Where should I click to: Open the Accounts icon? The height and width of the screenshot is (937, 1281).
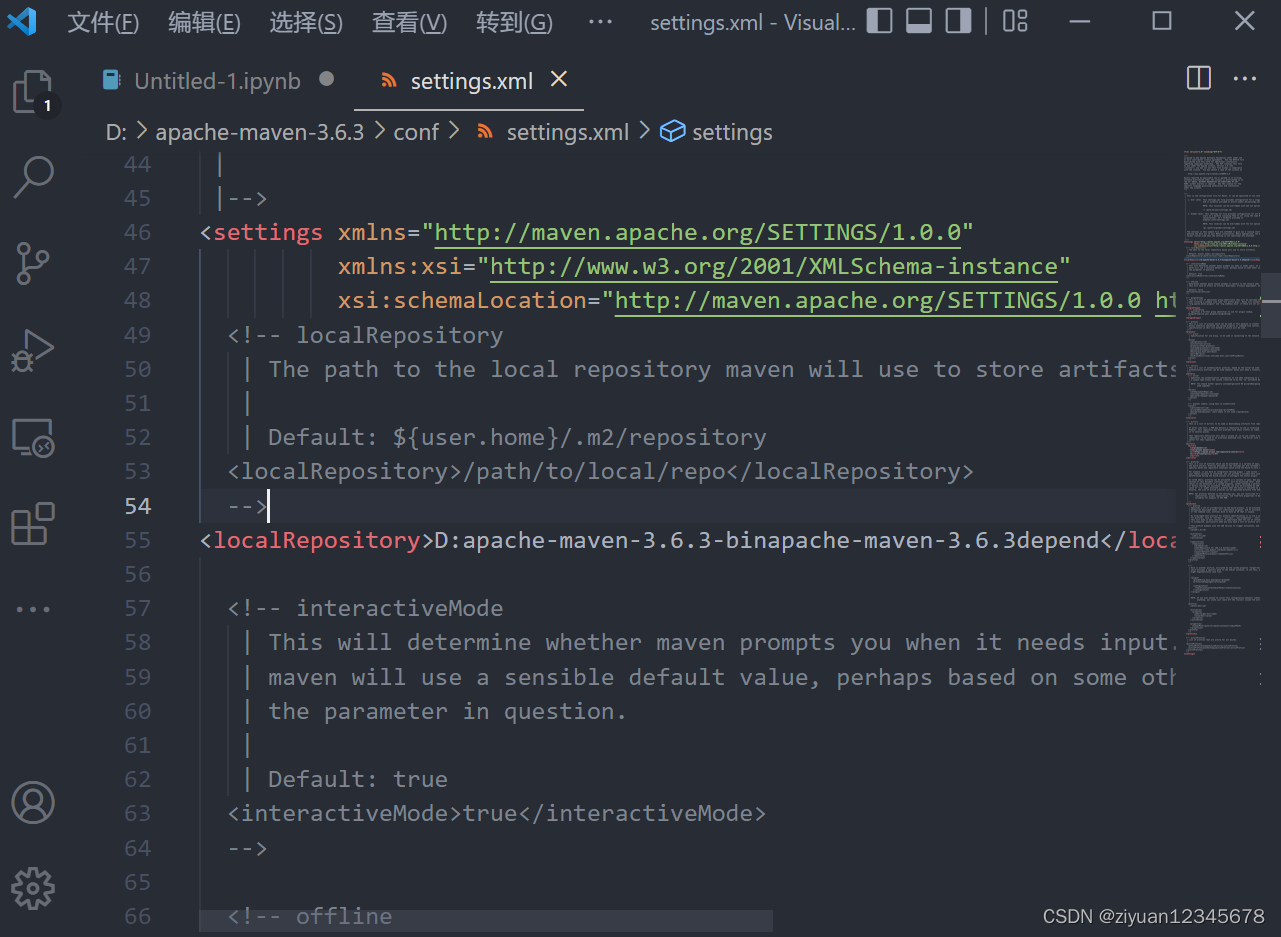point(33,802)
